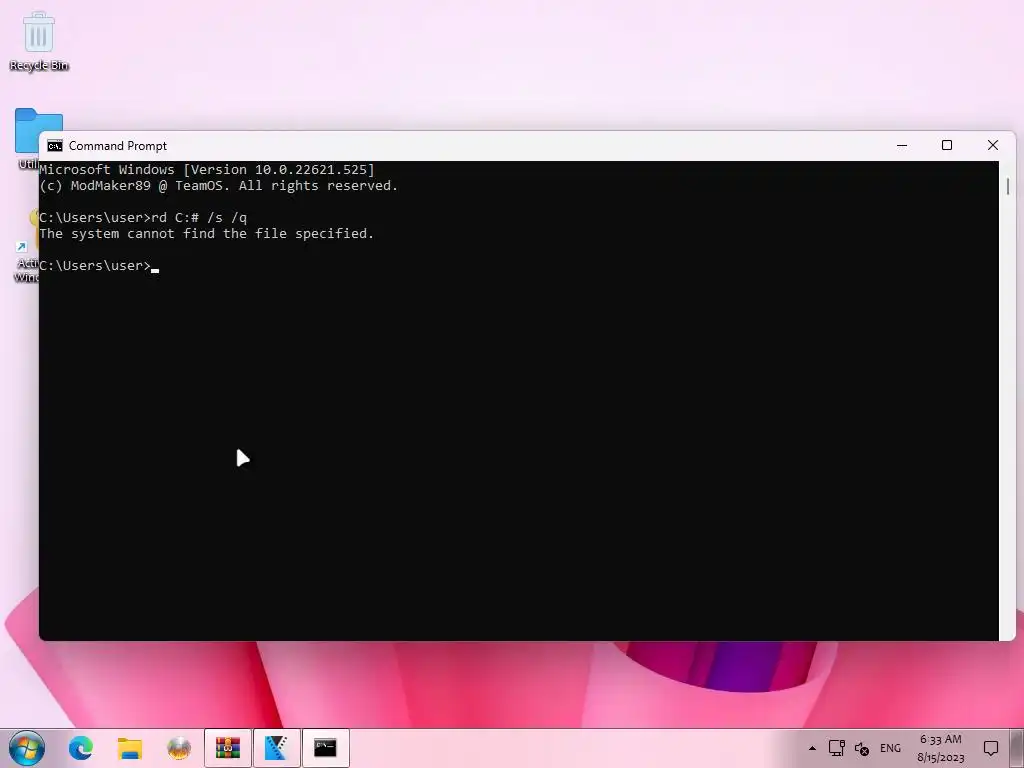
Task: Click the '(c) ModMaker89 @ TeamOS' line
Action: tap(218, 185)
